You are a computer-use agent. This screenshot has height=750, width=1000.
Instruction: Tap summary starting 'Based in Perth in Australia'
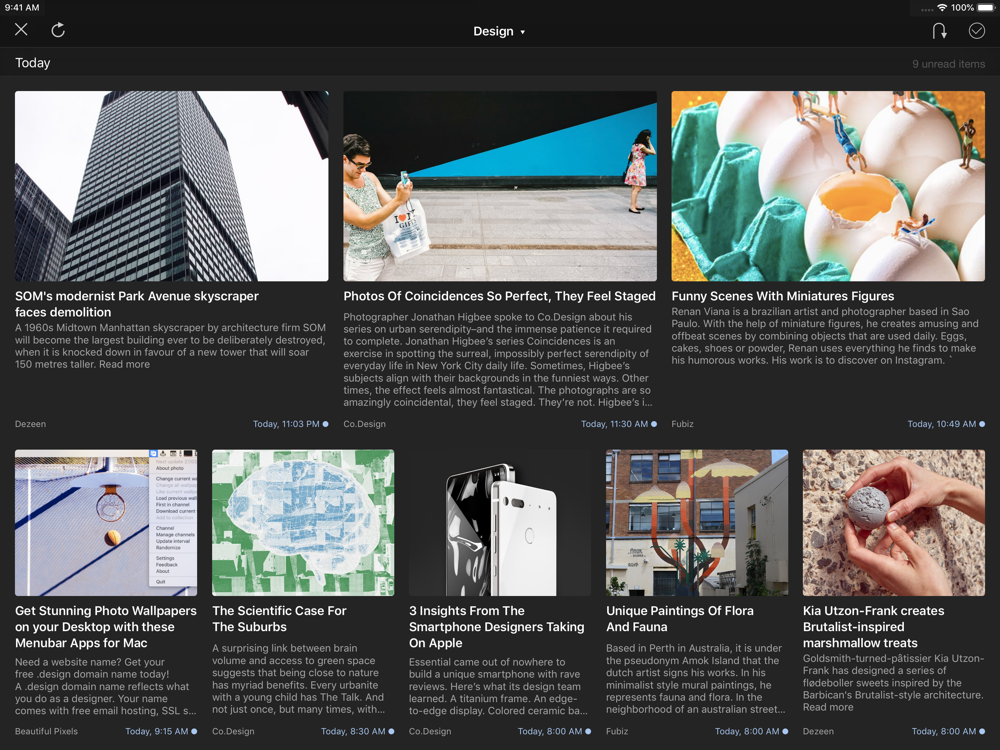[695, 679]
